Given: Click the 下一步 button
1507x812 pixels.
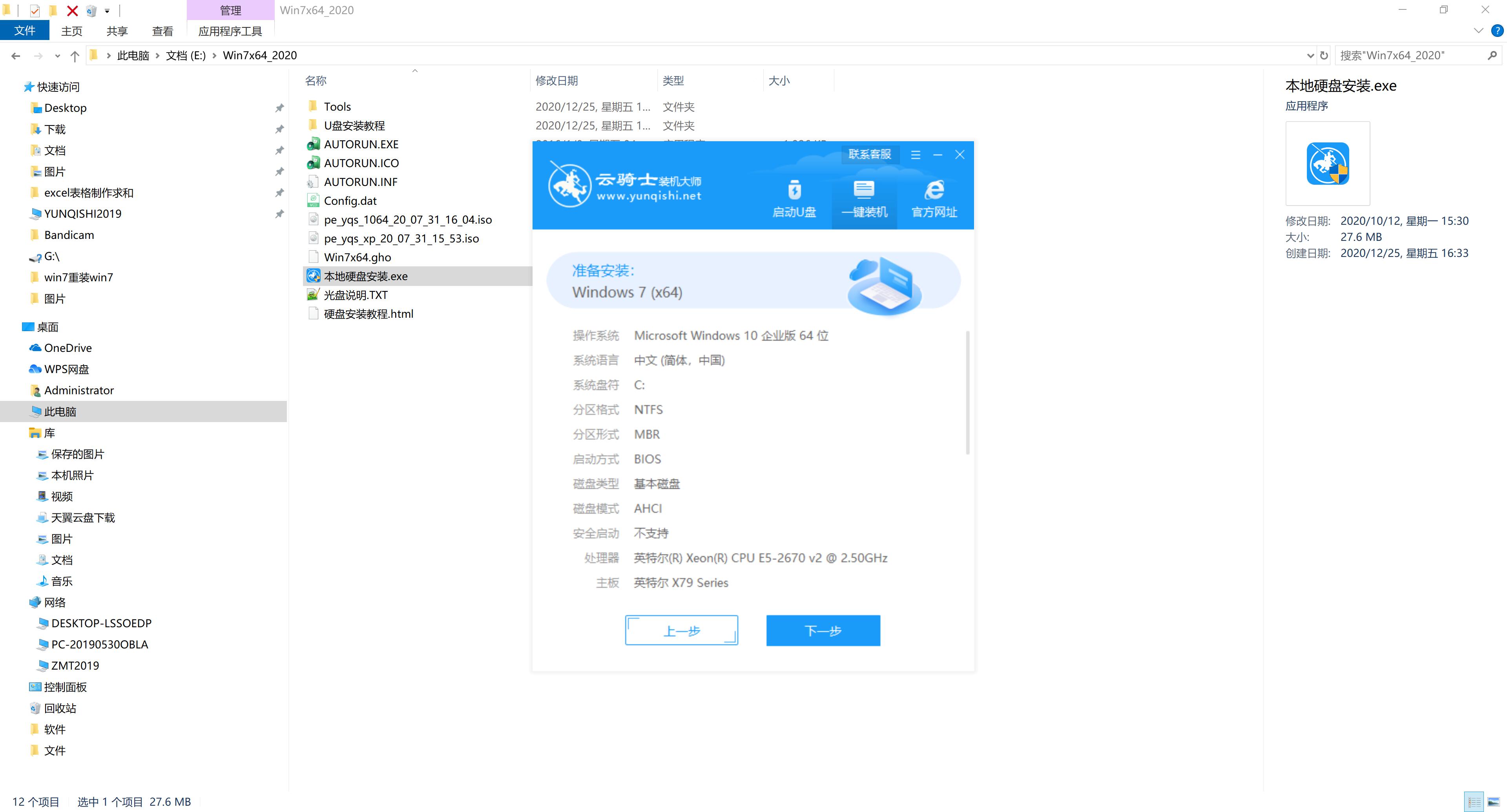Looking at the screenshot, I should tap(823, 630).
